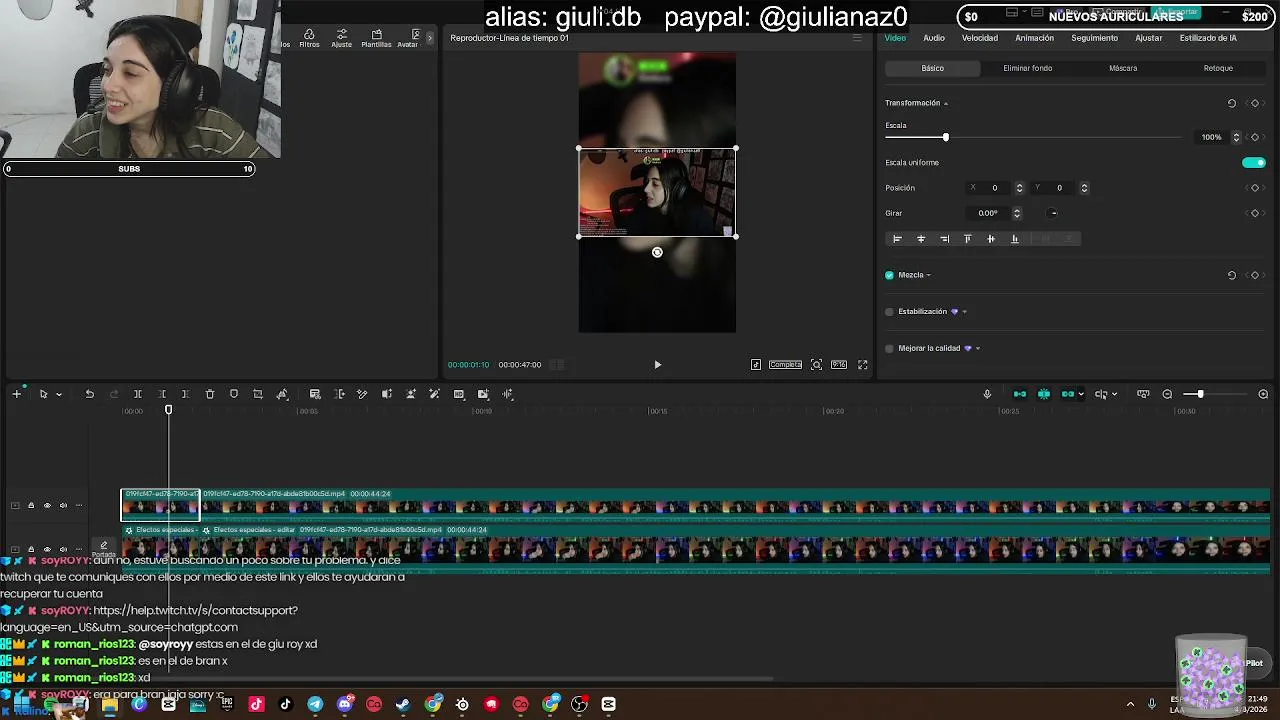
Task: Select the Retoque sub-tab
Action: (x=1218, y=68)
